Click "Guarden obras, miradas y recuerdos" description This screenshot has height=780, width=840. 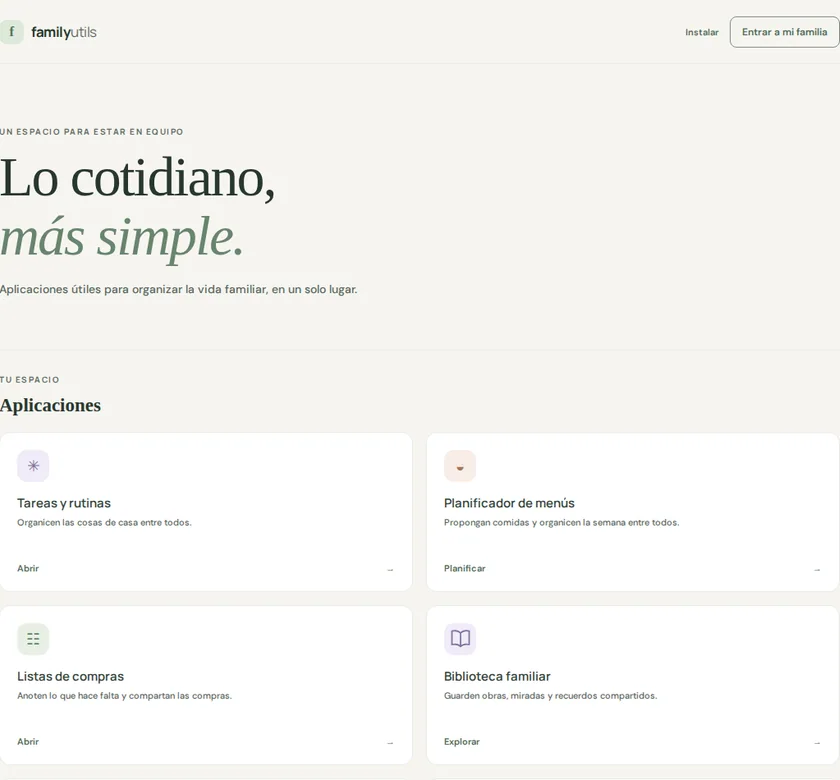coord(550,695)
